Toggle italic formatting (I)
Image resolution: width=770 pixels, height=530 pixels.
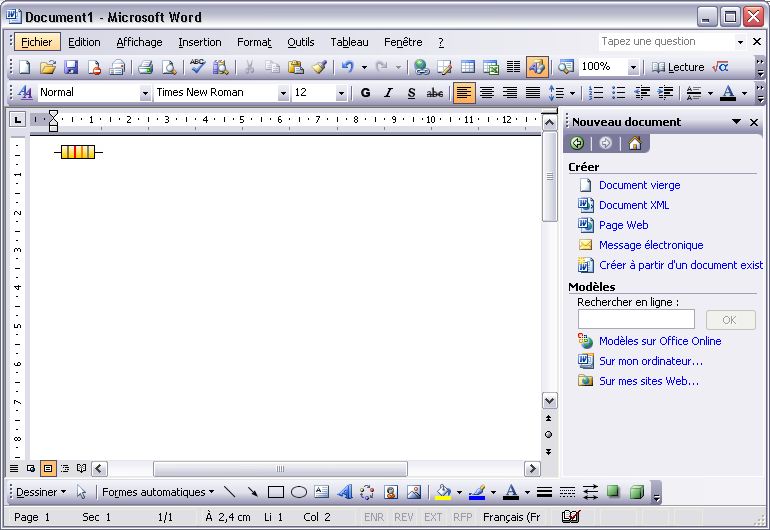388,92
